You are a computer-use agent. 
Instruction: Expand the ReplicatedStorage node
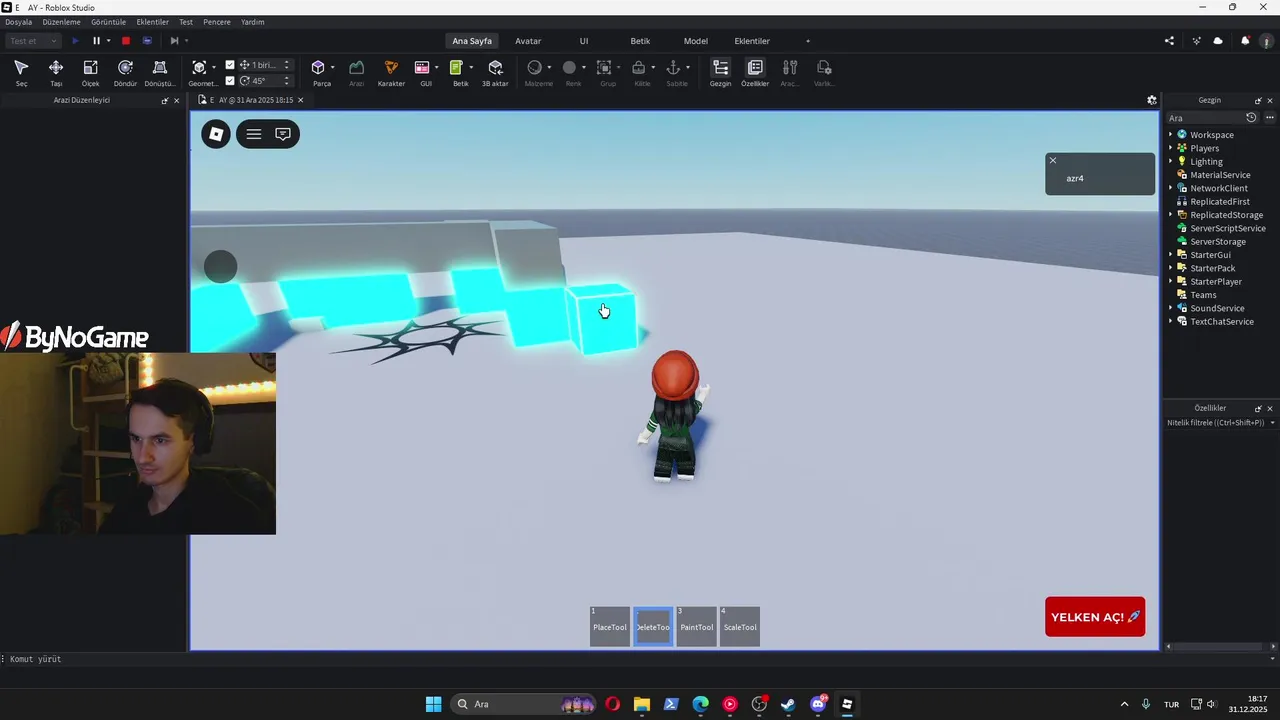pos(1170,215)
